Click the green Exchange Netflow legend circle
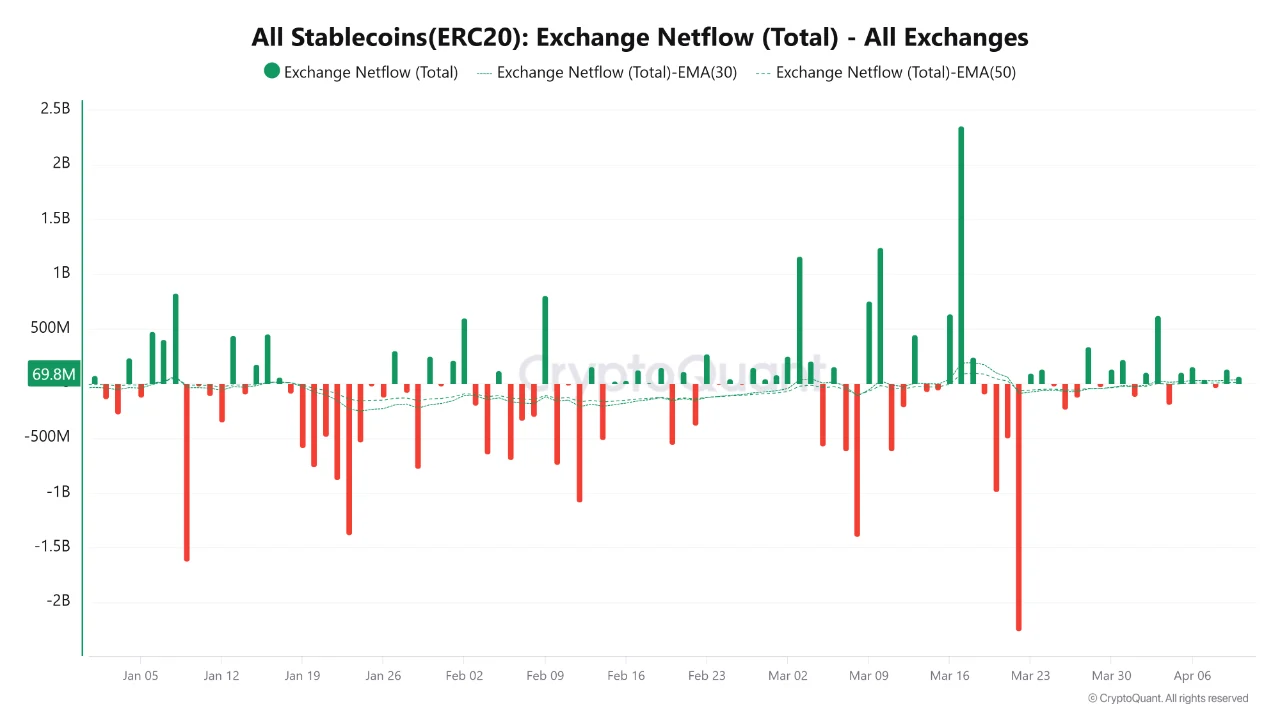Screen dimensions: 1280x720 click(271, 71)
